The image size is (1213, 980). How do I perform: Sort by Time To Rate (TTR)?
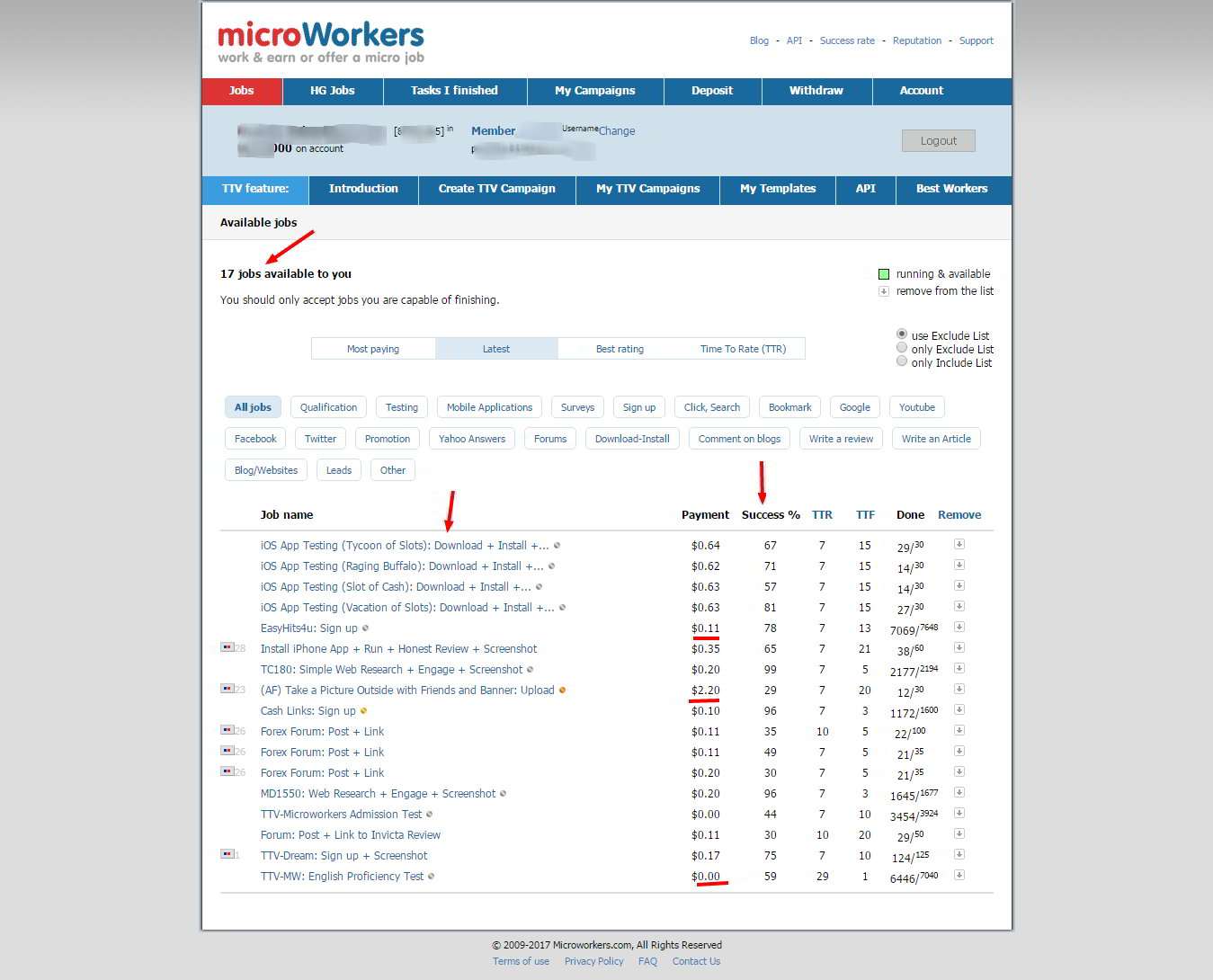tap(743, 349)
